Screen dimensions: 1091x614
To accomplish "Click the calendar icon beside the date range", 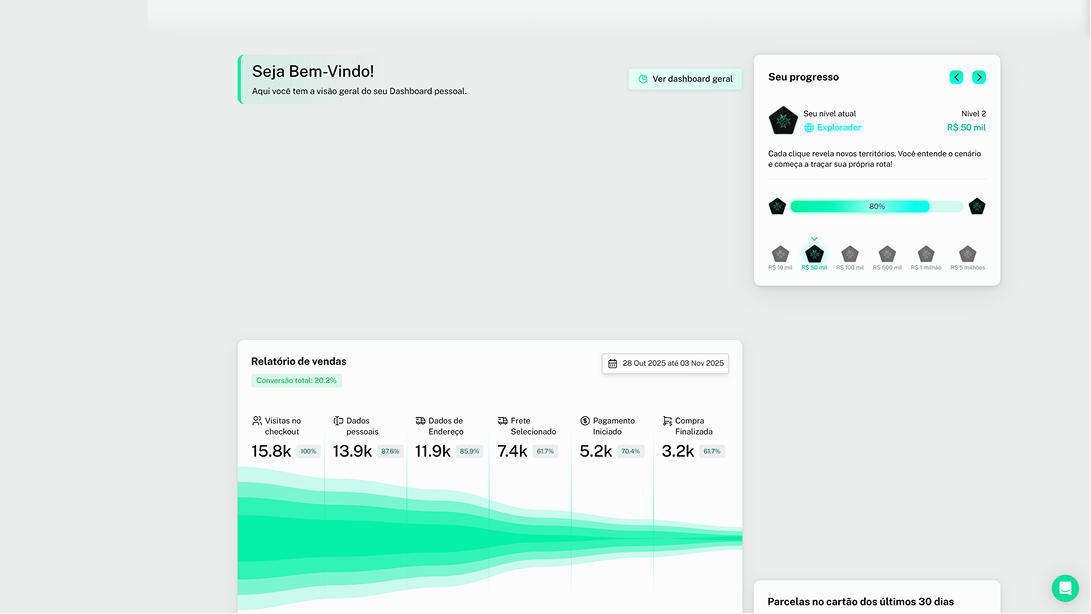I will [613, 363].
